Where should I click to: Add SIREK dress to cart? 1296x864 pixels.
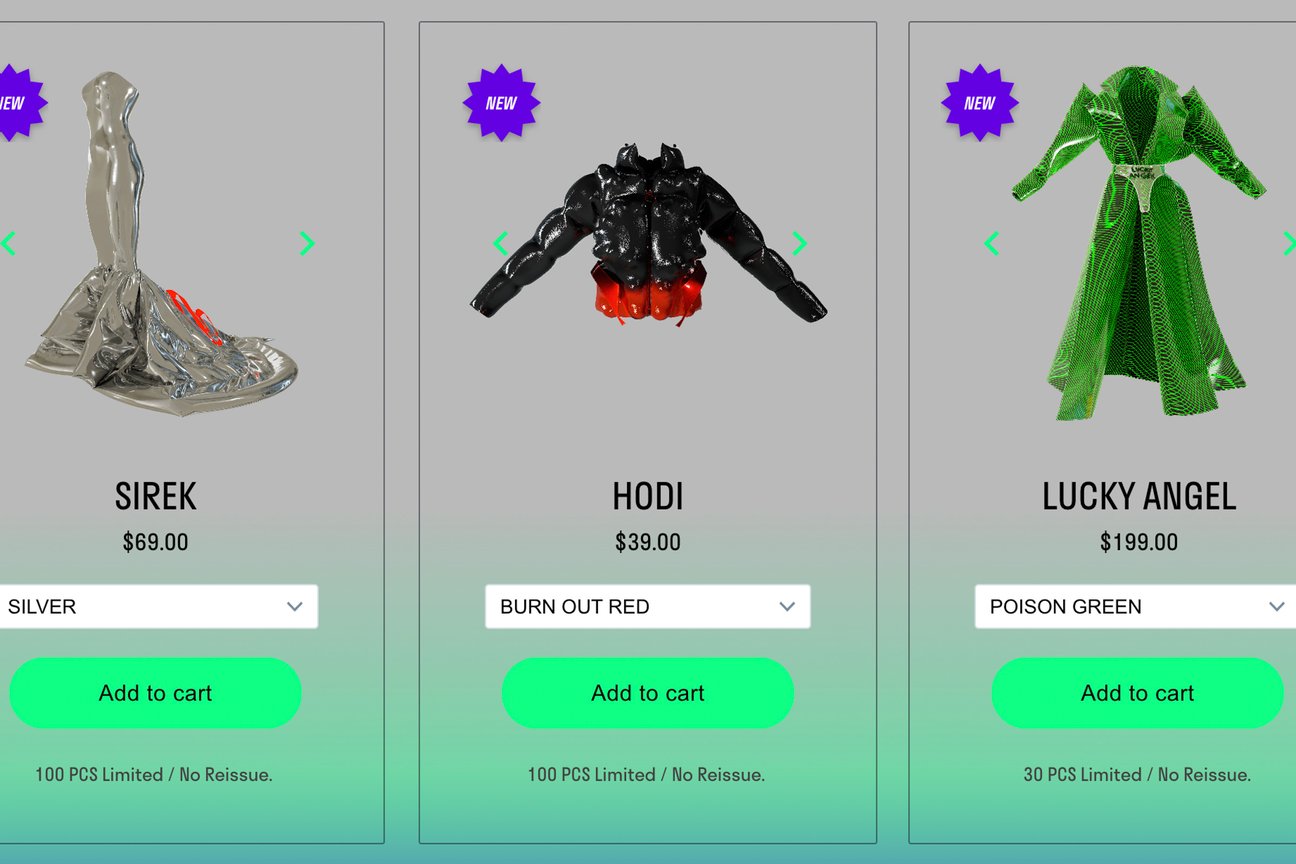(155, 693)
